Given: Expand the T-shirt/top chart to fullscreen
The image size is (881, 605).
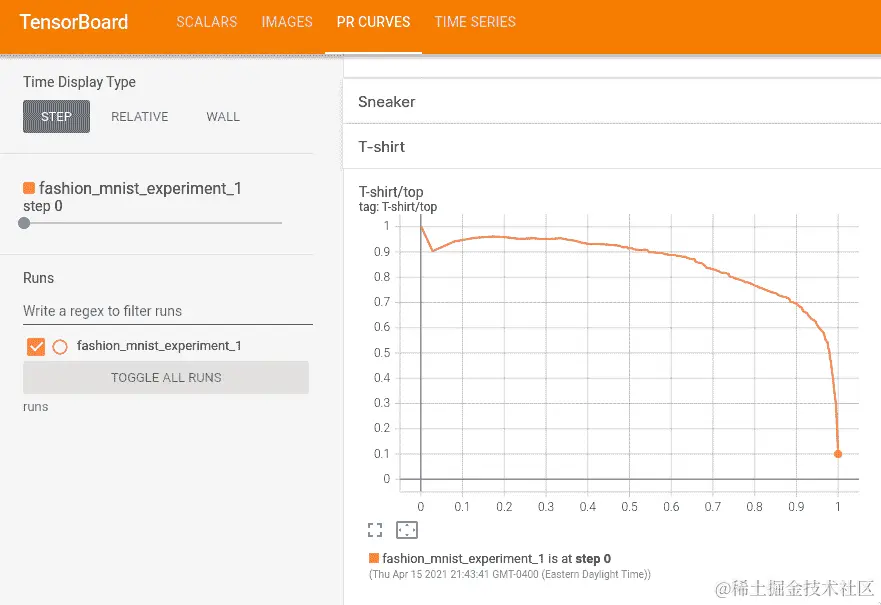Looking at the screenshot, I should click(x=374, y=529).
